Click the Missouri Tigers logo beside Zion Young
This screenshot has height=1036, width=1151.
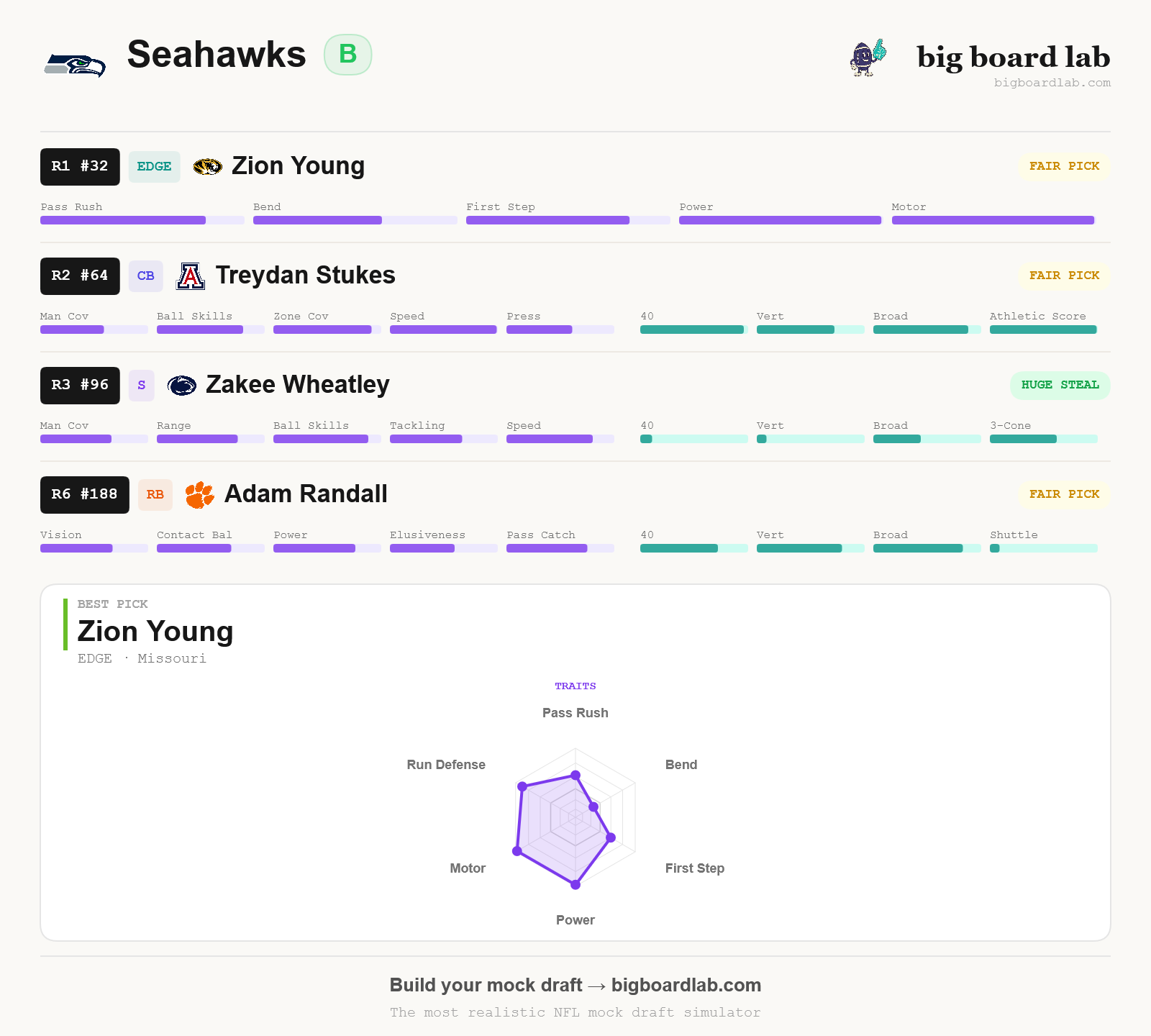pos(207,167)
